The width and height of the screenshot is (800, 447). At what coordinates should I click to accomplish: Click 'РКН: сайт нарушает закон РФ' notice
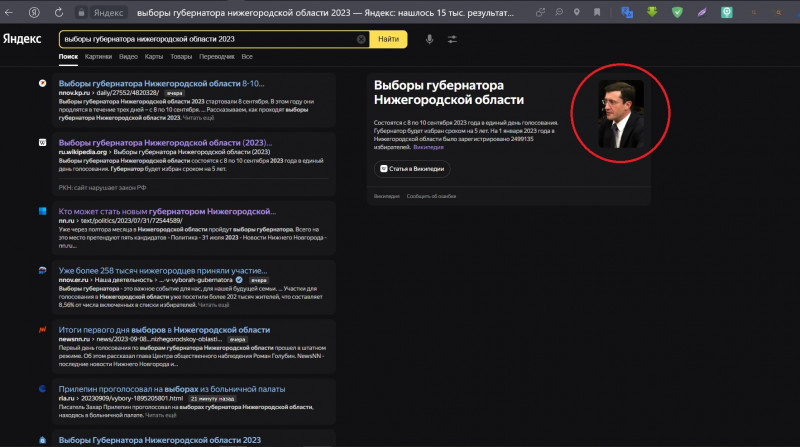click(x=102, y=188)
